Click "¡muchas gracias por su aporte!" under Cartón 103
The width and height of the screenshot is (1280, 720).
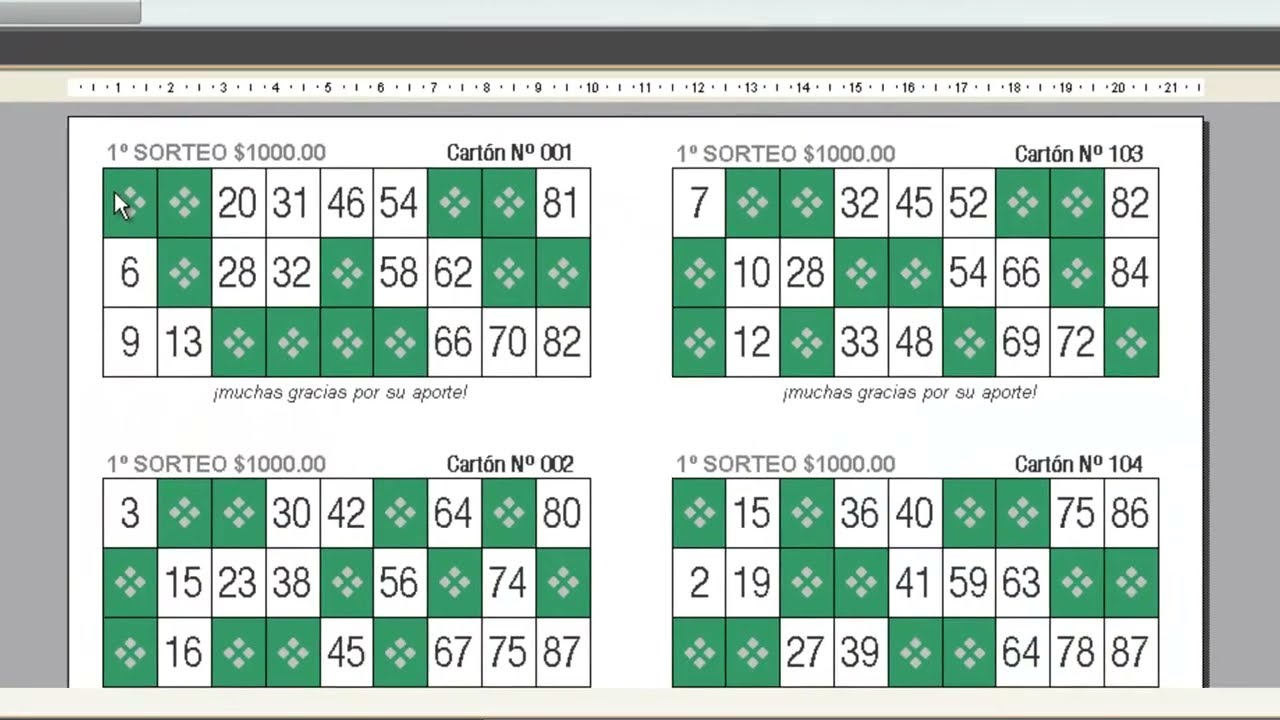pos(910,392)
